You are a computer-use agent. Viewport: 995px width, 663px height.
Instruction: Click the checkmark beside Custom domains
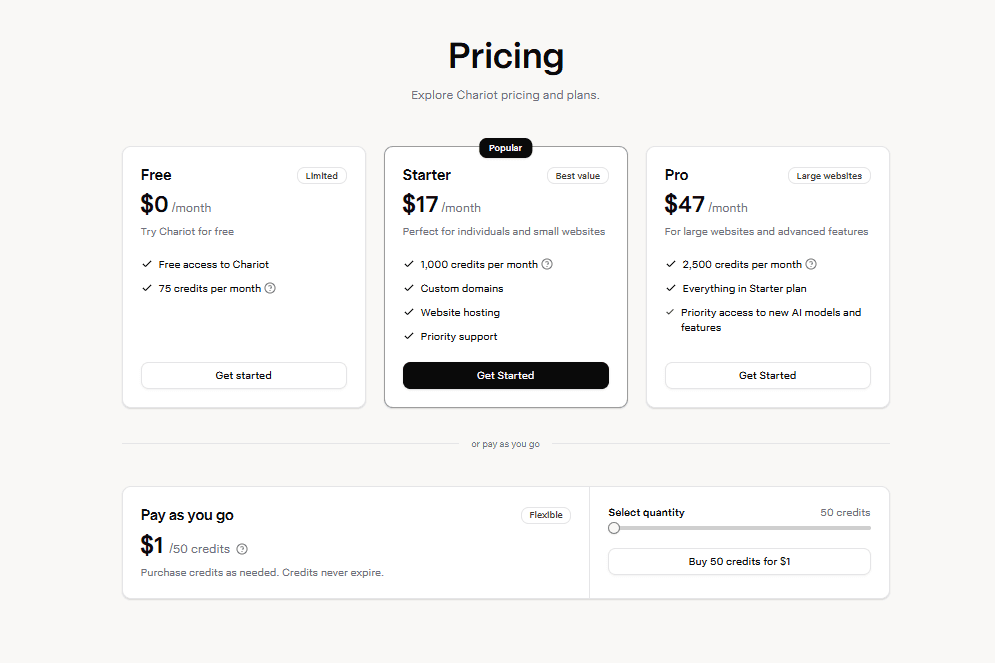409,289
